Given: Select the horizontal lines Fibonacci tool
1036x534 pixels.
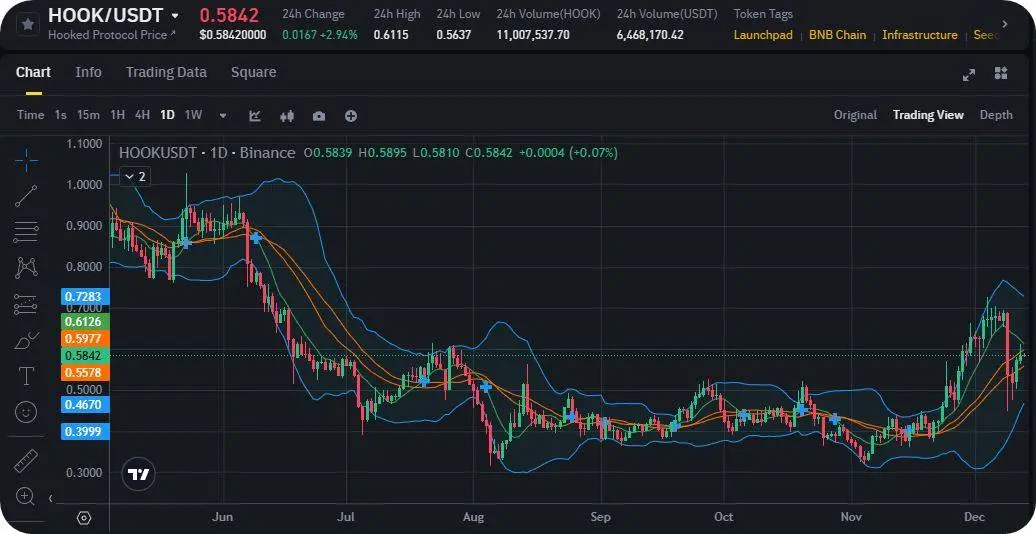Looking at the screenshot, I should [x=26, y=231].
